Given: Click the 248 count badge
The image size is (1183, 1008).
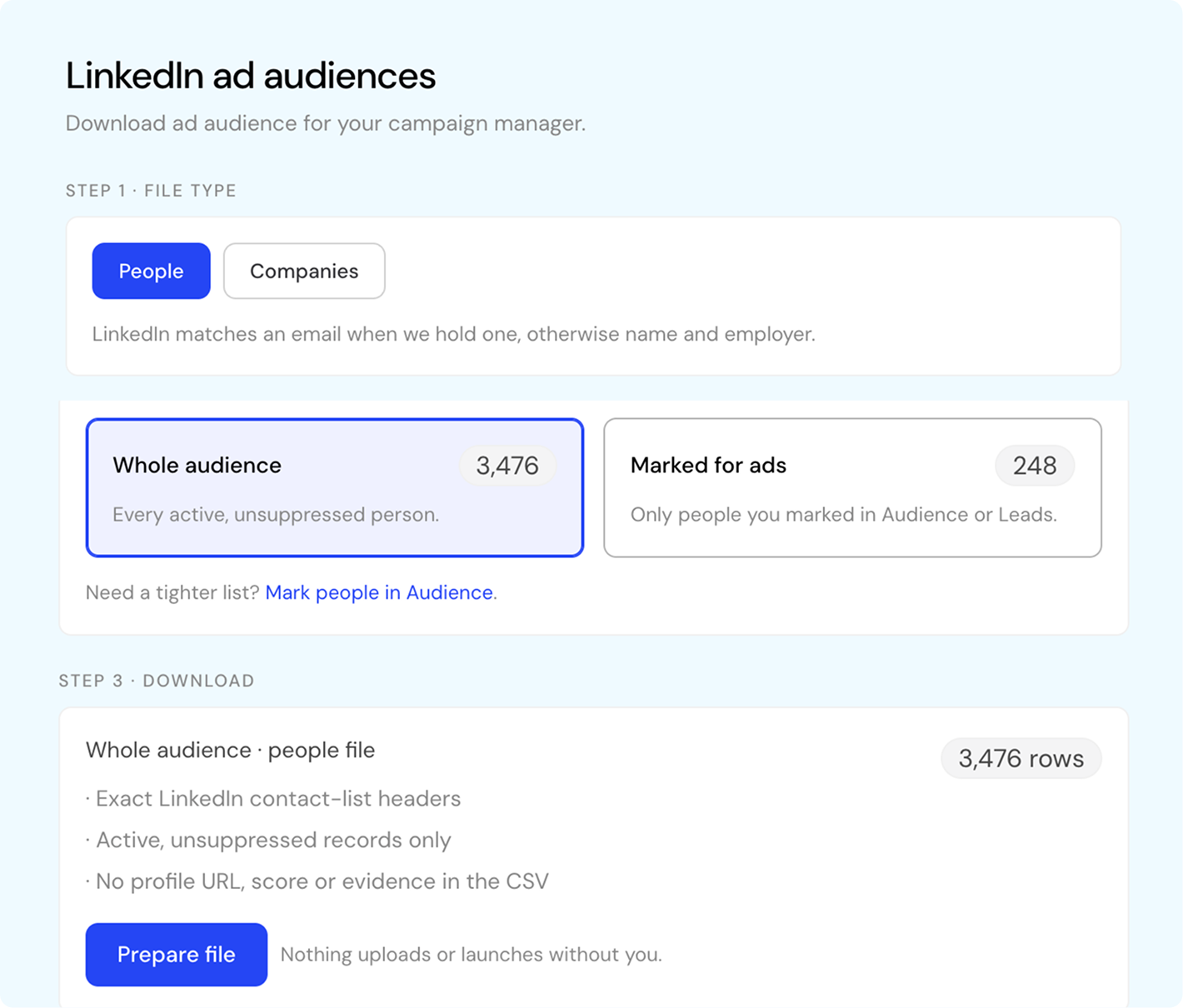Looking at the screenshot, I should [x=1035, y=465].
